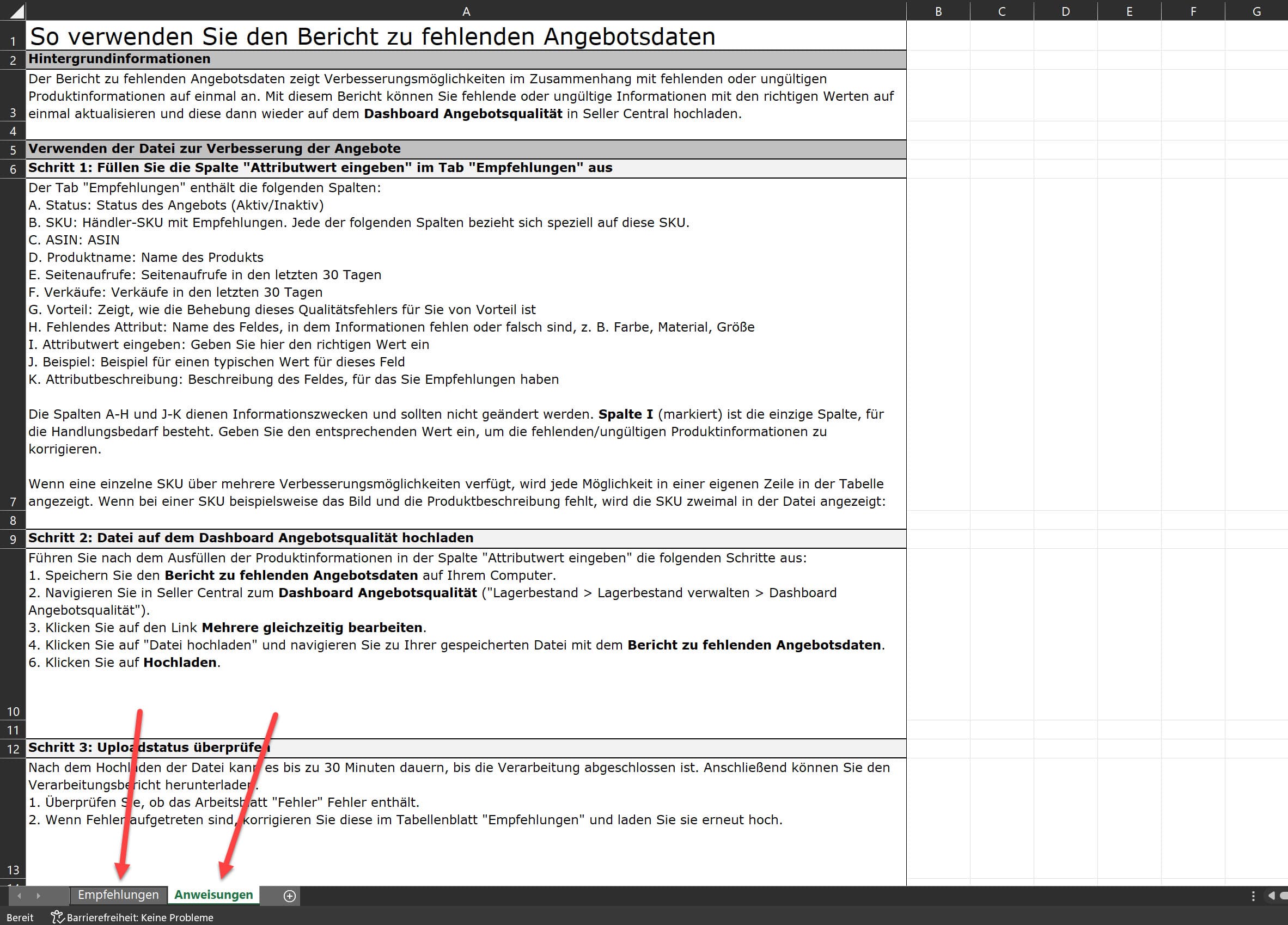The width and height of the screenshot is (1288, 925).
Task: Select 'Verwenden der Datei zur Verbesserung der Angebote' cell
Action: point(466,149)
